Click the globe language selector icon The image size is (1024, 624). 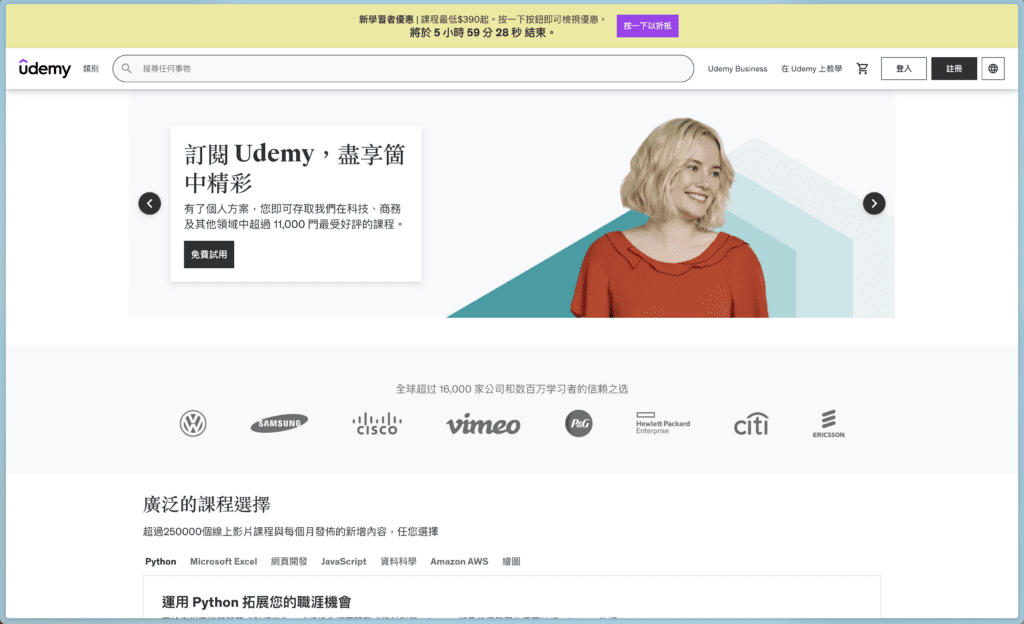993,68
